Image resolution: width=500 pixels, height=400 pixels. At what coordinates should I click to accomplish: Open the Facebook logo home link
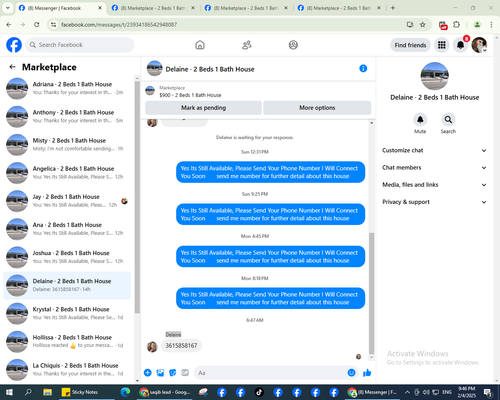(x=14, y=45)
